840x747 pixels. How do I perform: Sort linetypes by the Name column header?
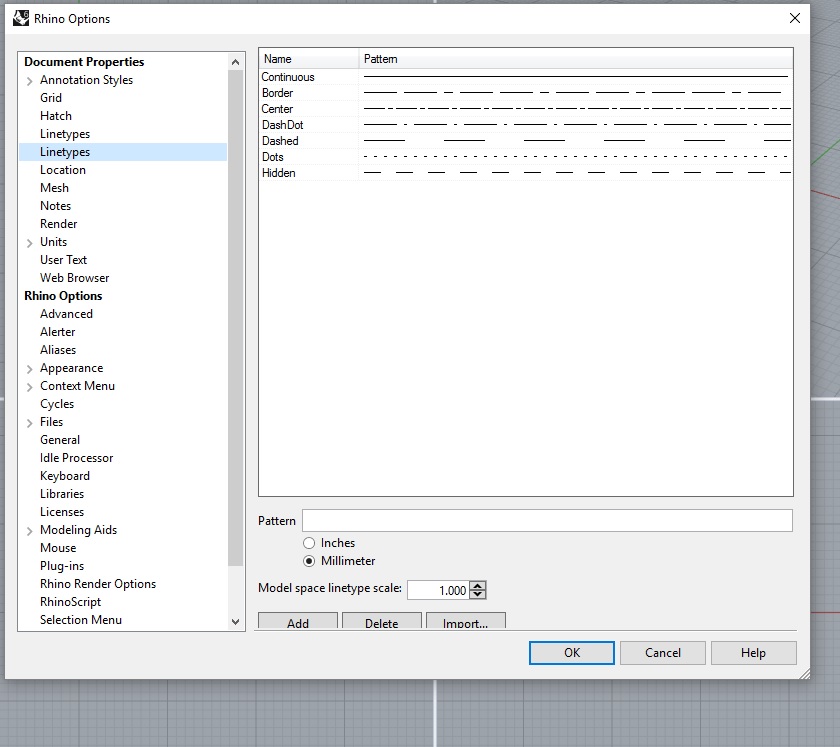click(309, 59)
